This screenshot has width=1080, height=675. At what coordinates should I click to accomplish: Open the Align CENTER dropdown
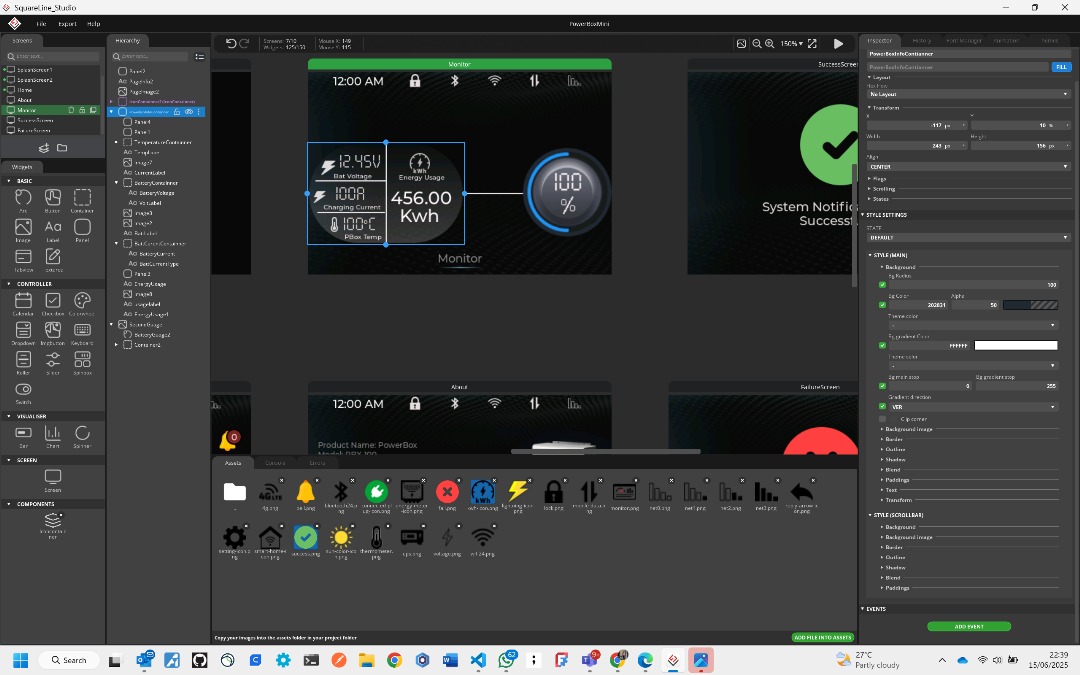tap(969, 167)
